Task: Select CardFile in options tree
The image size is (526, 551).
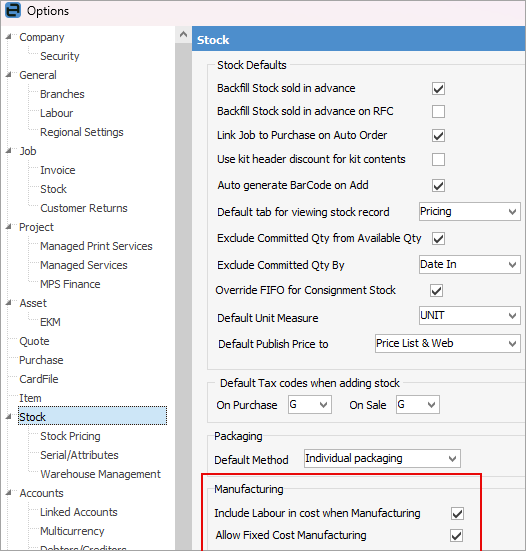Action: 39,379
